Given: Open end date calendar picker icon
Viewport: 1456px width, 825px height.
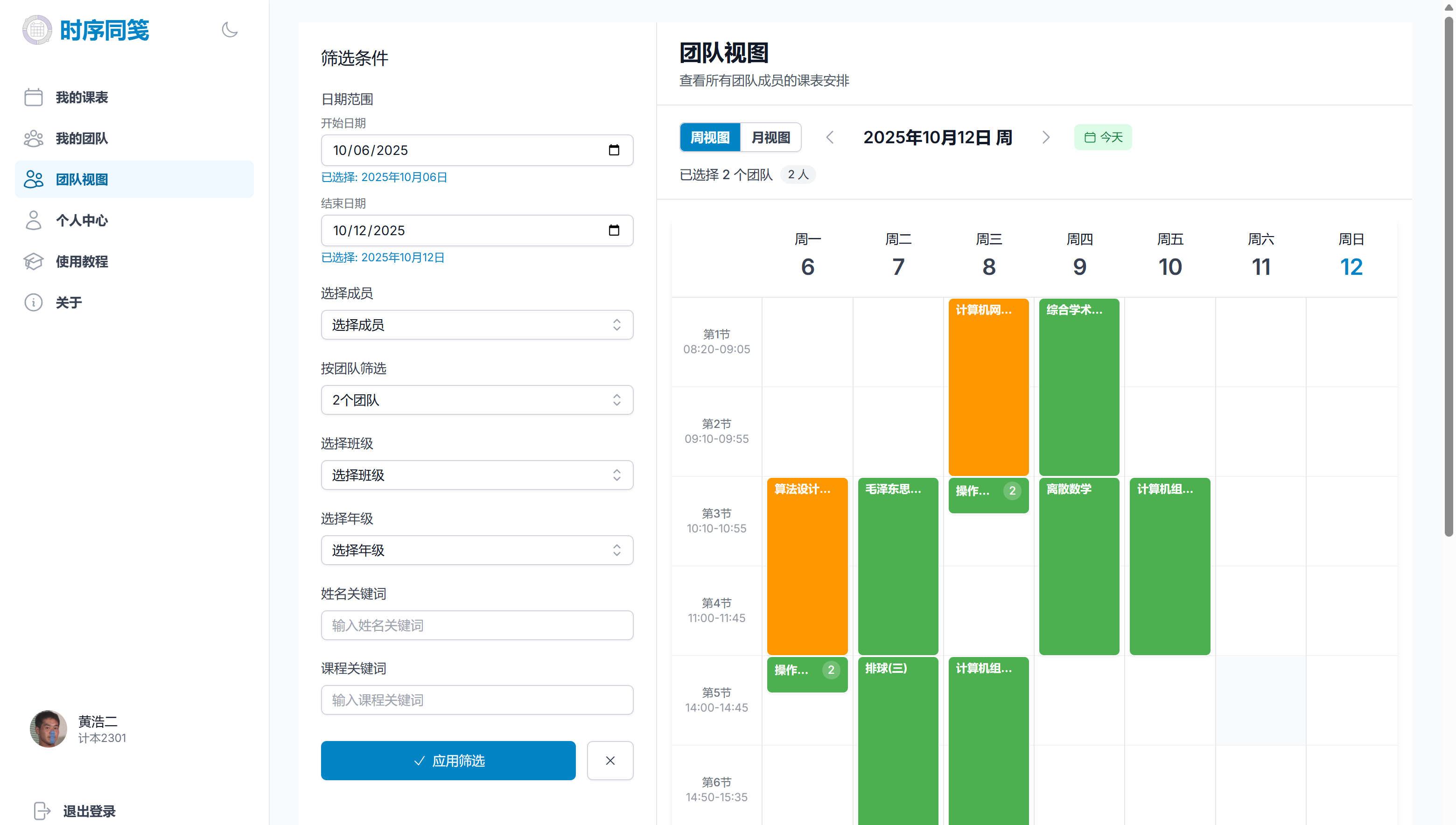Looking at the screenshot, I should tap(614, 230).
